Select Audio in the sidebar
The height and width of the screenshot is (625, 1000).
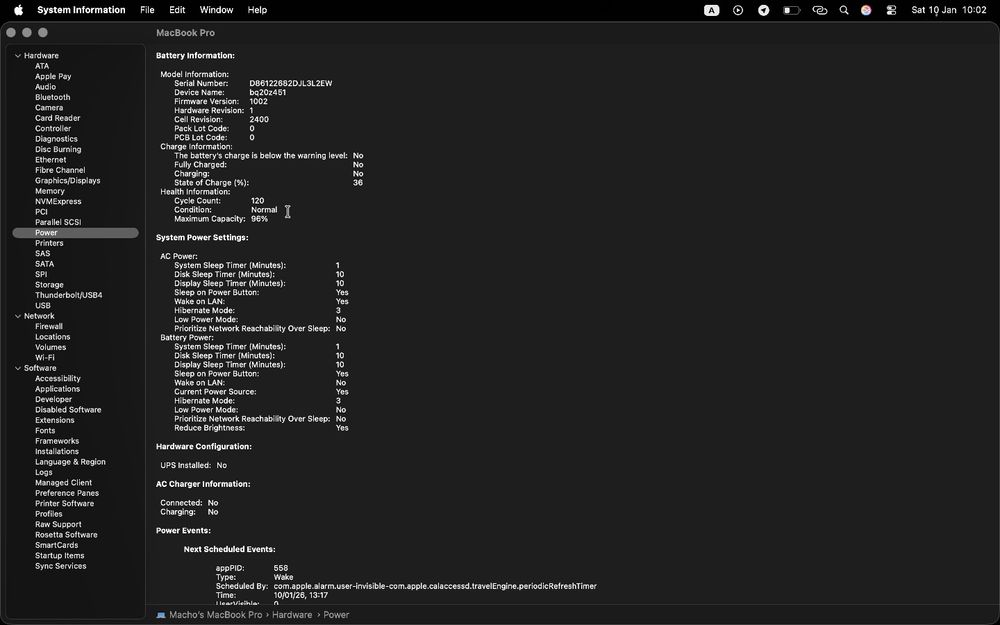pyautogui.click(x=45, y=87)
